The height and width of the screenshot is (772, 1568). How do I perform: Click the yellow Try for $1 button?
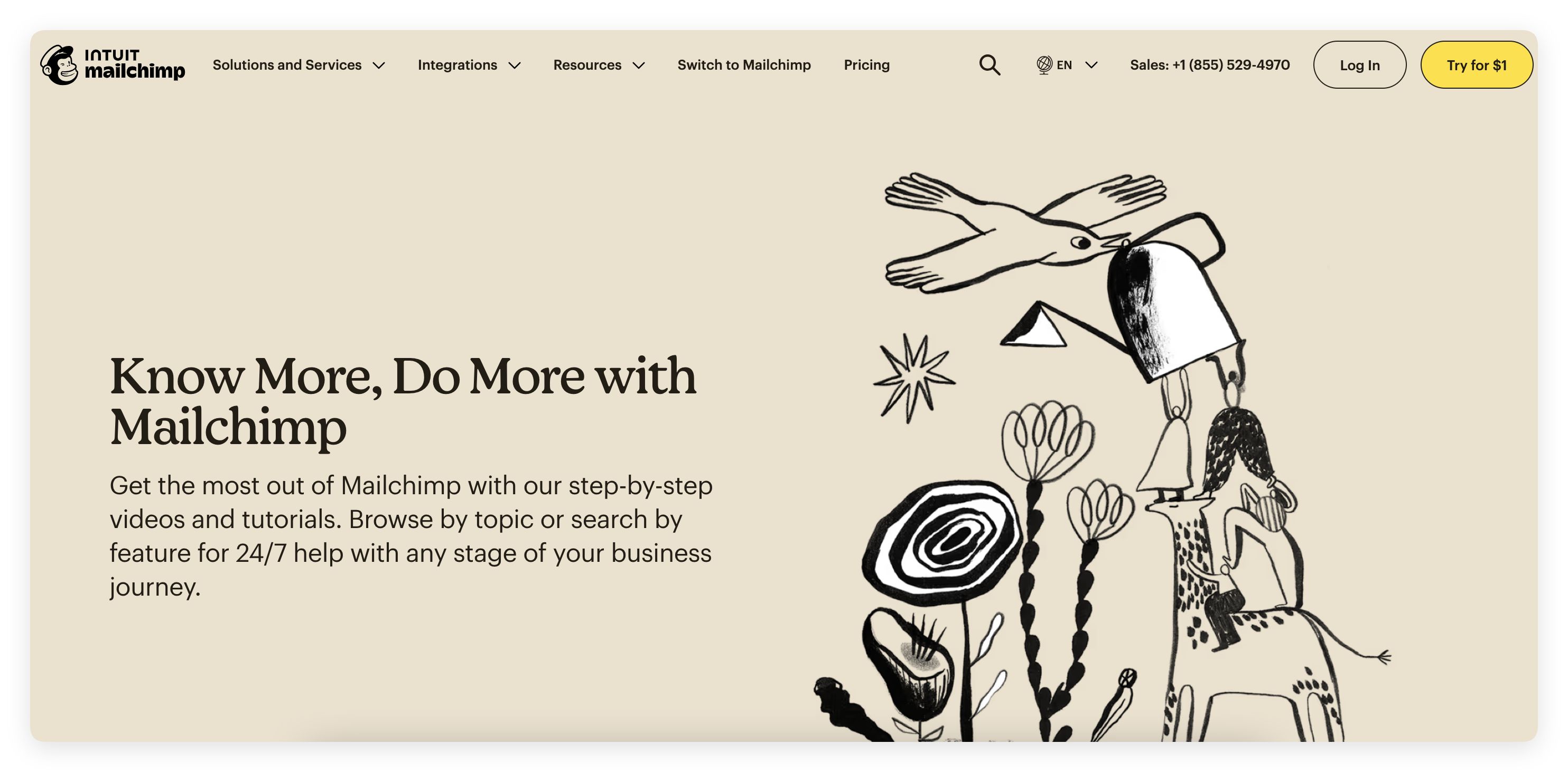tap(1477, 64)
